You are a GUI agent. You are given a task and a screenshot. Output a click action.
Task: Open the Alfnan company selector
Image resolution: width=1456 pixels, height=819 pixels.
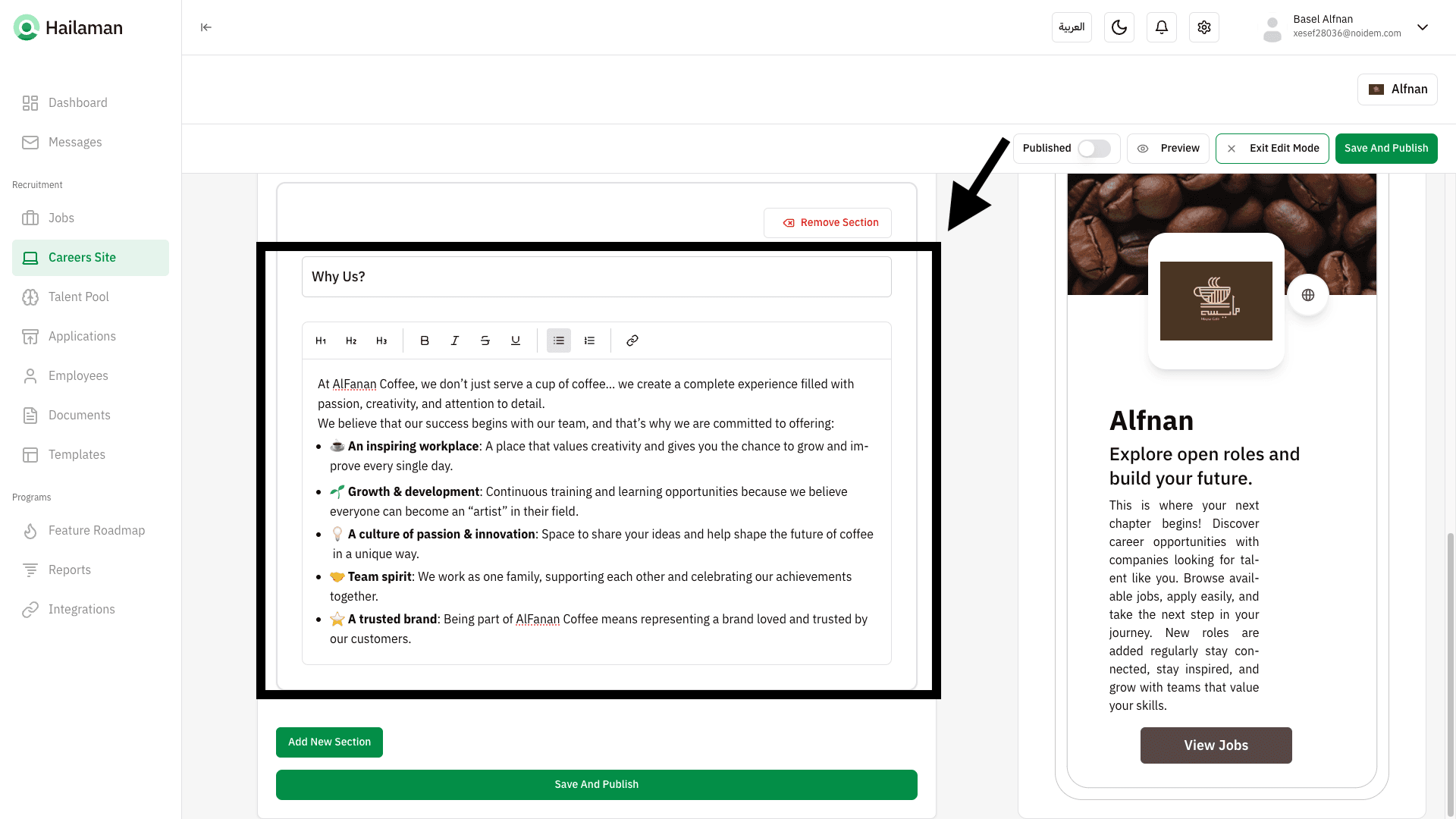1398,89
